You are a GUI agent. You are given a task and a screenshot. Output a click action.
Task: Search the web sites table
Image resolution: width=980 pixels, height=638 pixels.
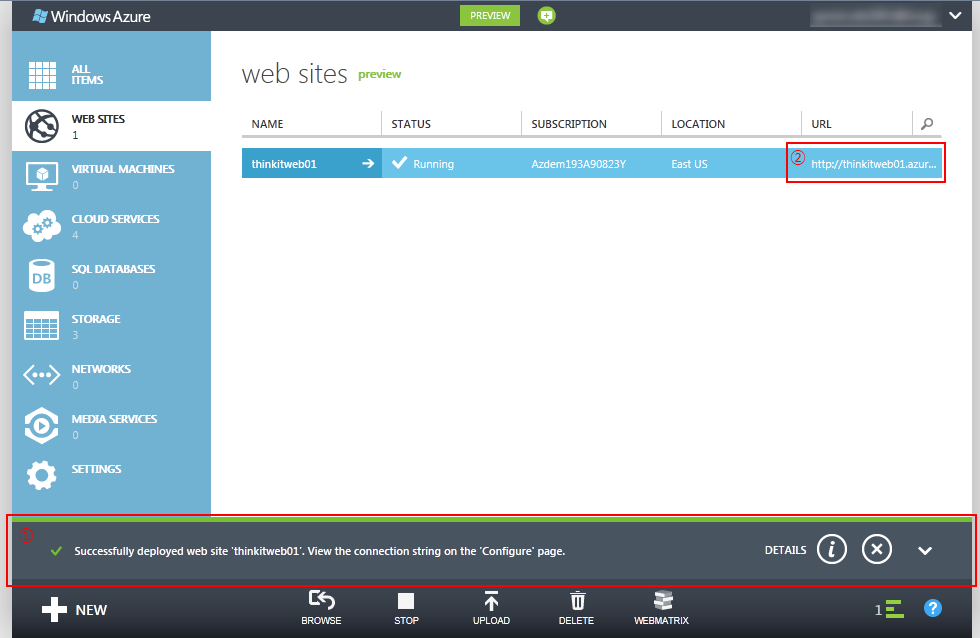pyautogui.click(x=927, y=124)
